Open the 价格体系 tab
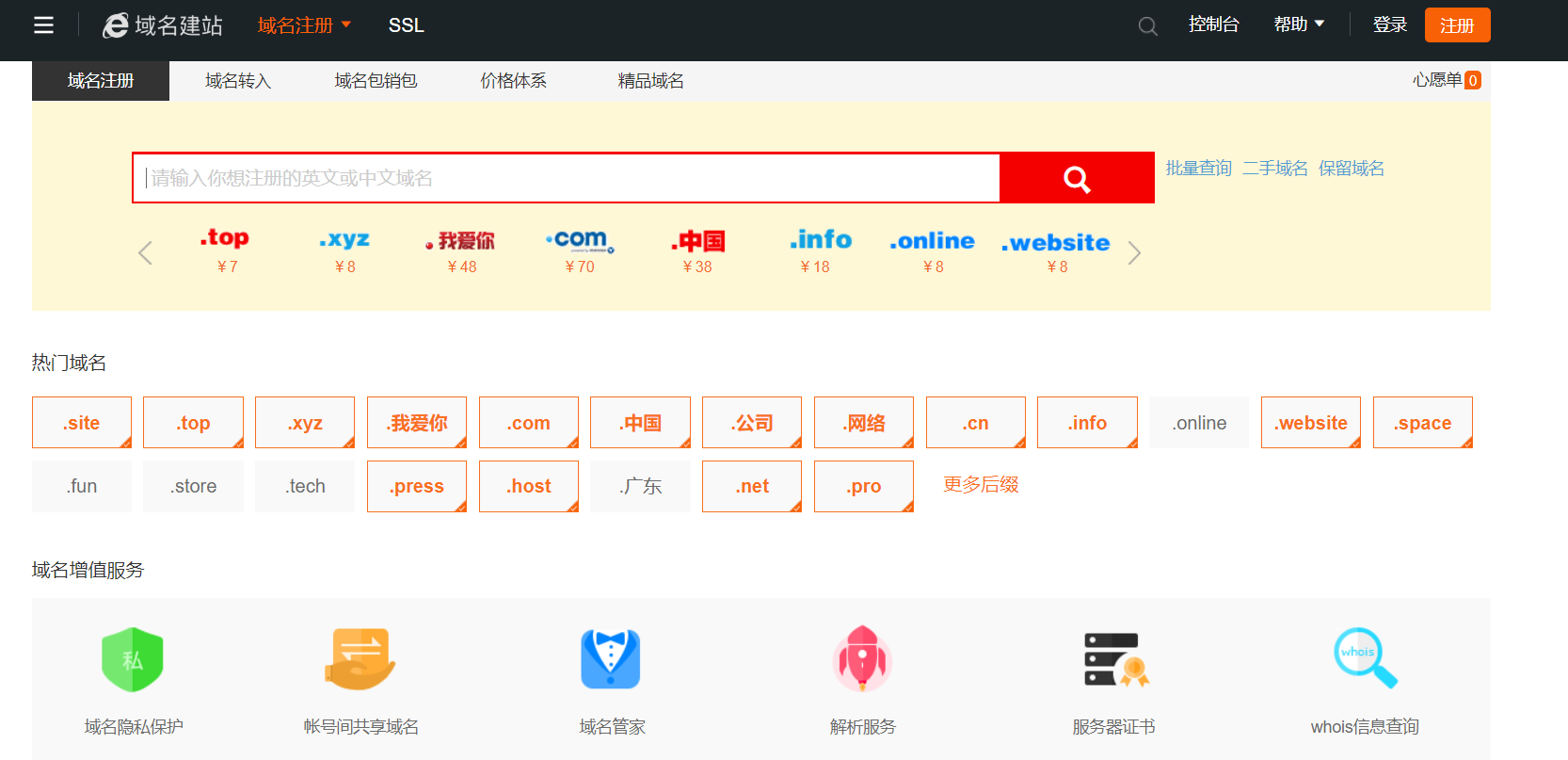 click(513, 81)
